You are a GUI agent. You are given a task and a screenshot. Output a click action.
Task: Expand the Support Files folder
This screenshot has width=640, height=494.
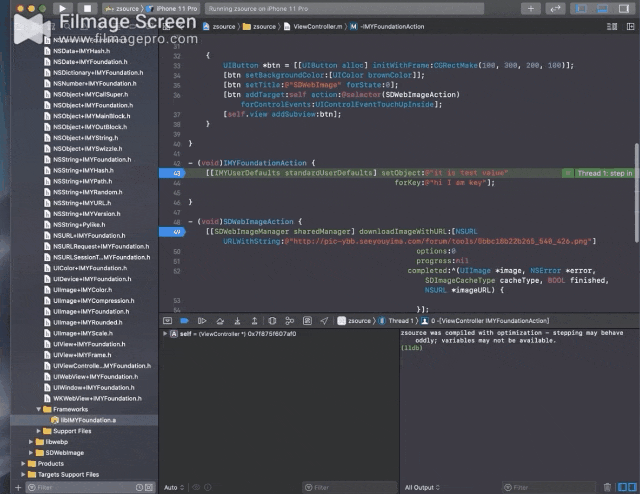pos(38,431)
